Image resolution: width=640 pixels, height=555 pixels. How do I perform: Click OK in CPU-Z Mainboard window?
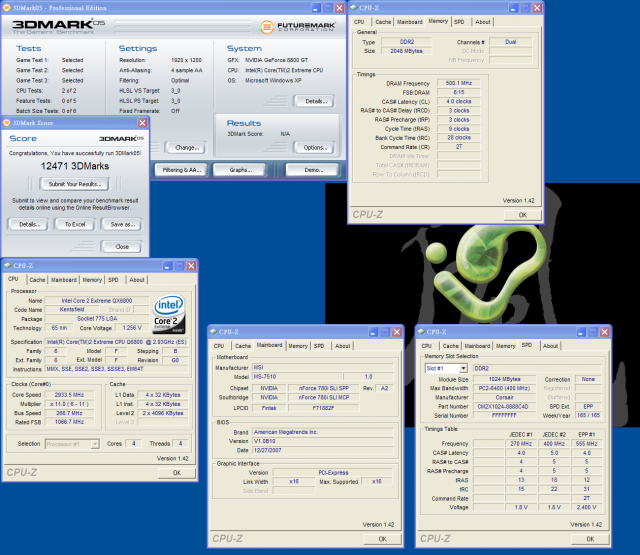(382, 539)
